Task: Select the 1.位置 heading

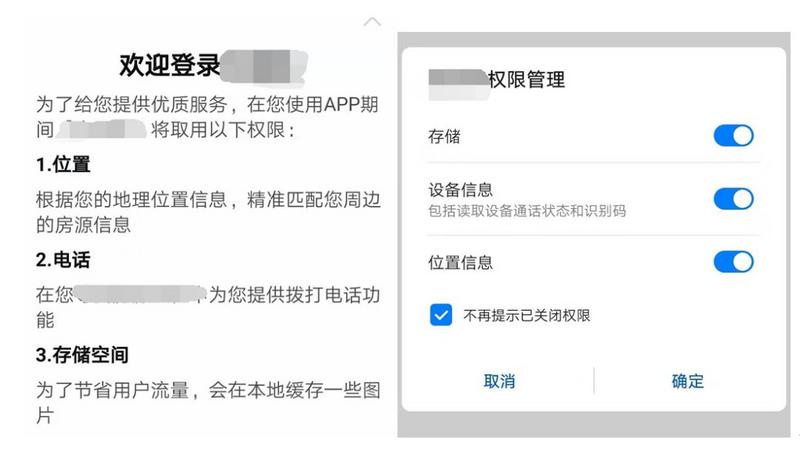Action: tap(63, 164)
